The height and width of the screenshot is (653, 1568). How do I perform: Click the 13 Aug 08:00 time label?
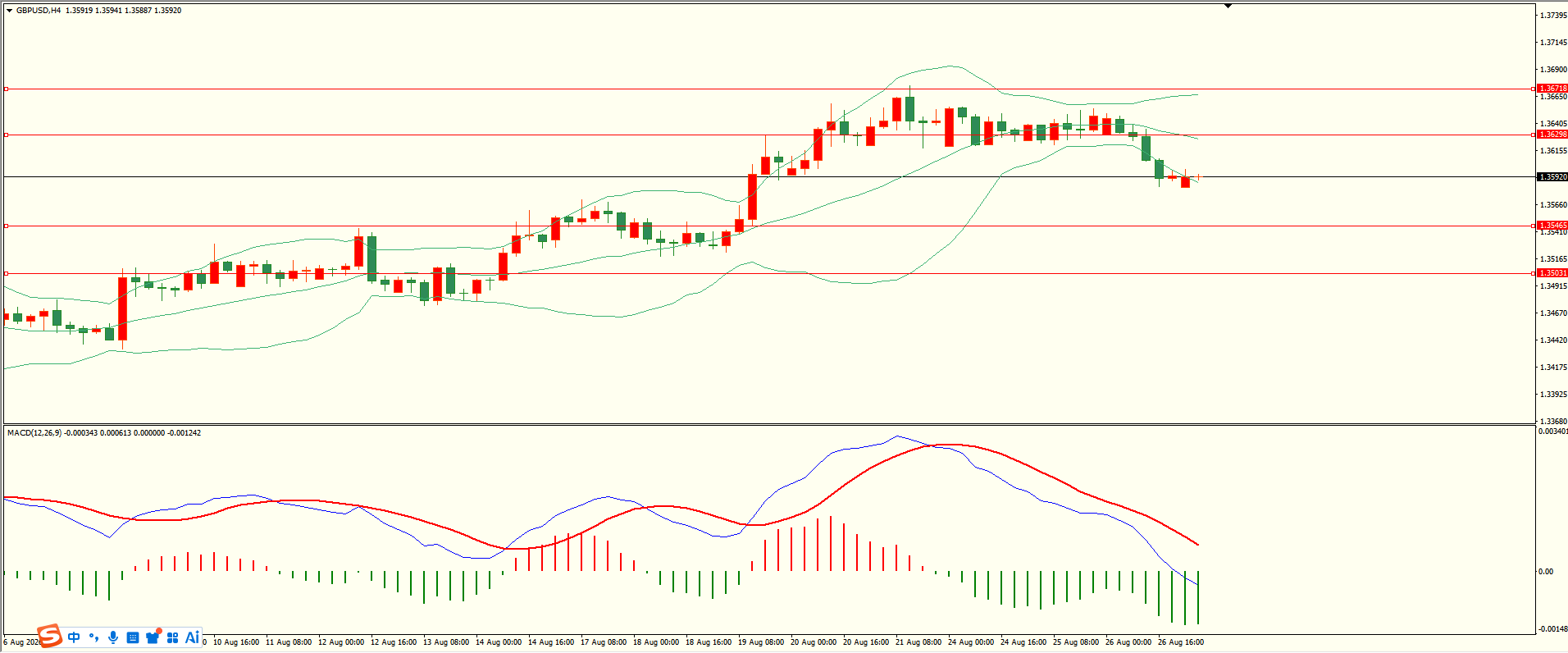pos(446,642)
